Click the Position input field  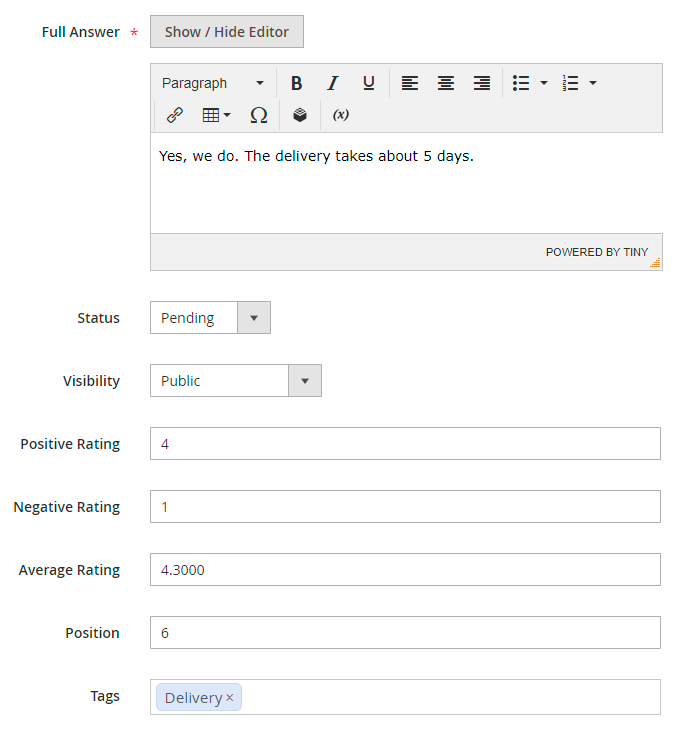(405, 633)
